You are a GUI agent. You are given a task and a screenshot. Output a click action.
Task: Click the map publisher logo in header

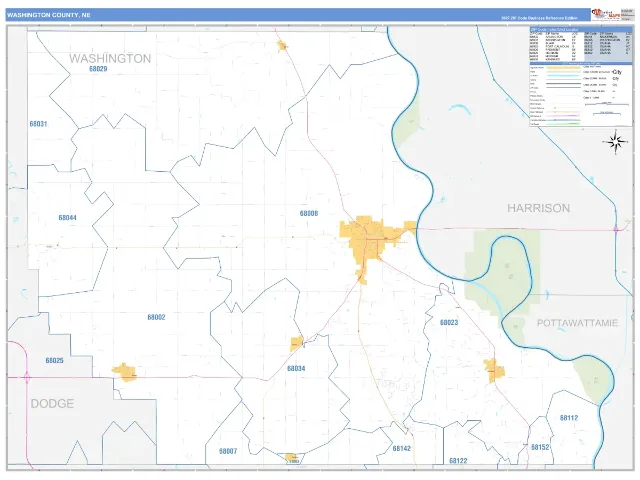[606, 15]
